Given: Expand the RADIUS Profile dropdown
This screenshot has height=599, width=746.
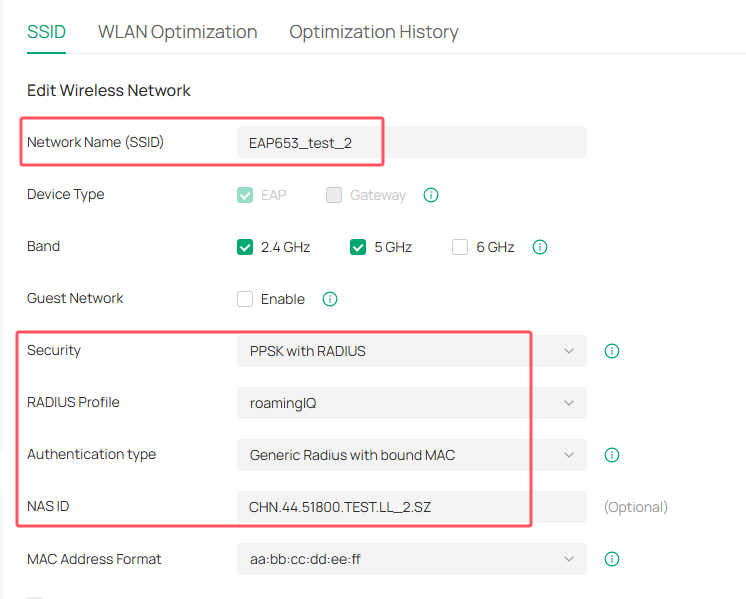Looking at the screenshot, I should click(x=411, y=403).
